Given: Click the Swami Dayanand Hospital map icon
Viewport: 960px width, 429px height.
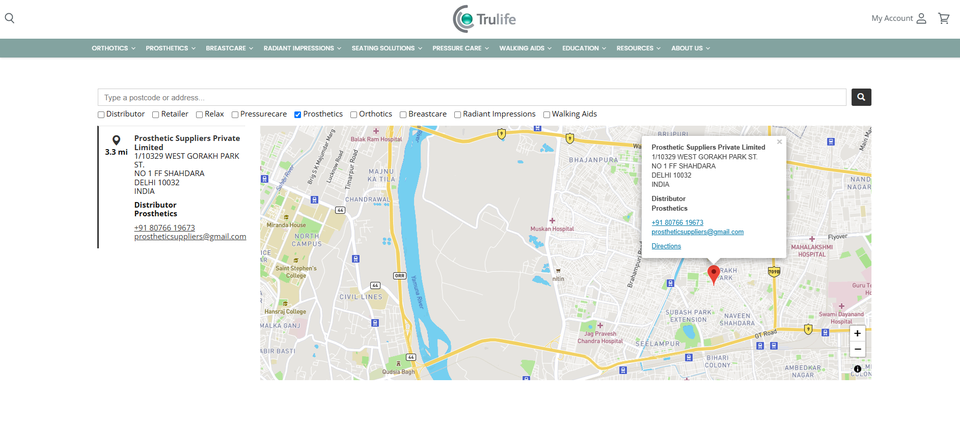Looking at the screenshot, I should (842, 305).
